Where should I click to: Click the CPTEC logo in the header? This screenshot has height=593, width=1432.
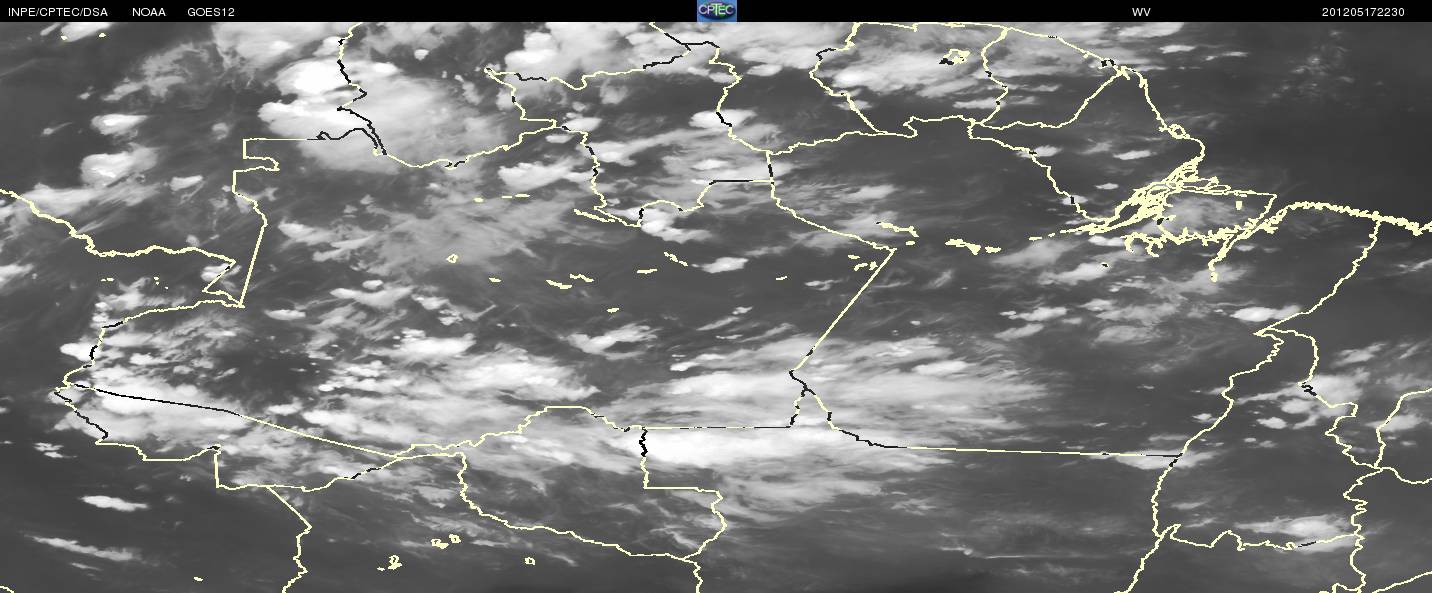[x=716, y=11]
